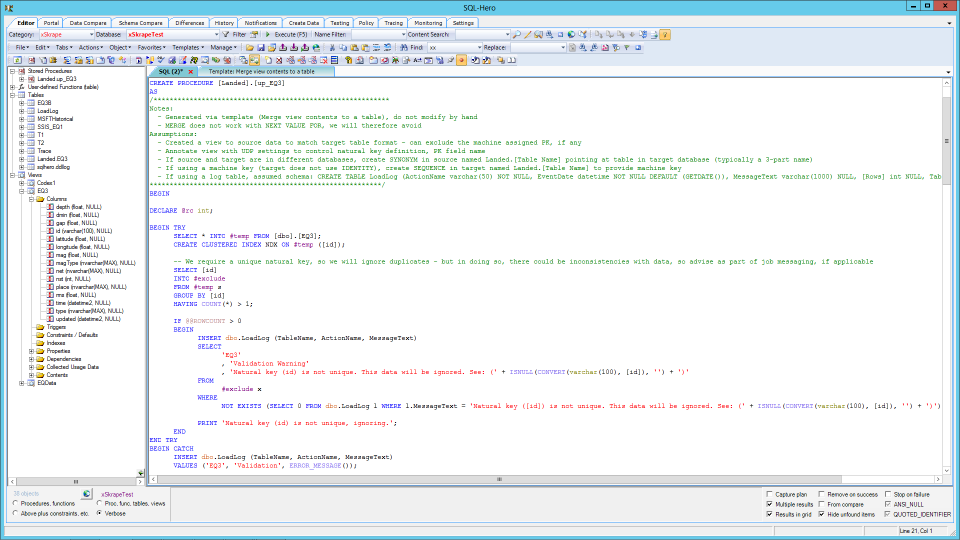Click Execute (F5) button label

pos(291,34)
